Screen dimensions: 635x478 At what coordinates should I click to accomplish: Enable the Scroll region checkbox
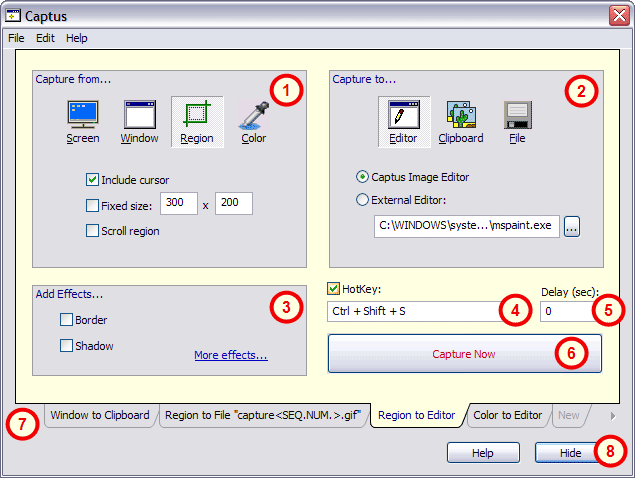(93, 231)
